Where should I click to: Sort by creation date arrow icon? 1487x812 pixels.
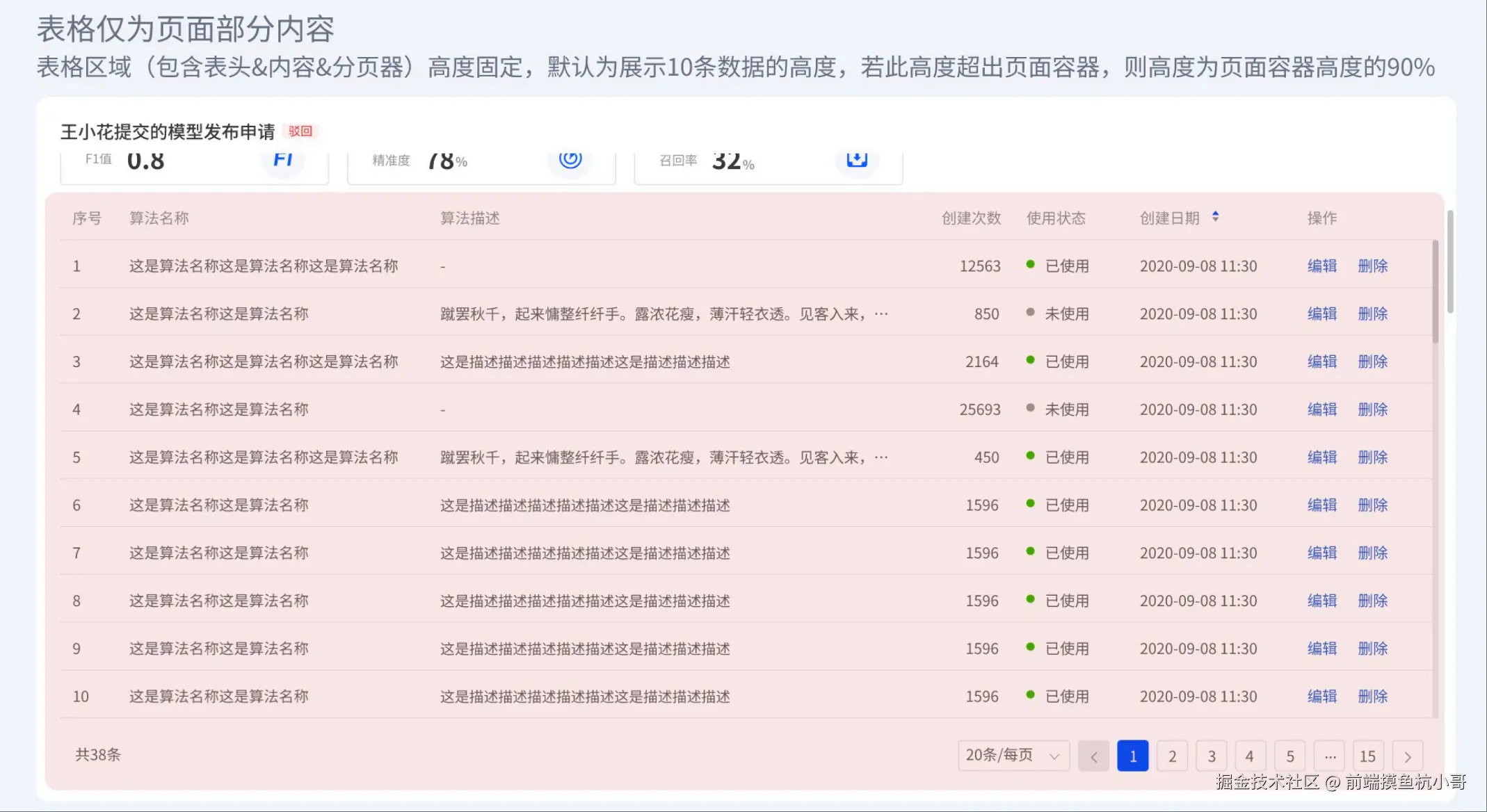[1215, 217]
